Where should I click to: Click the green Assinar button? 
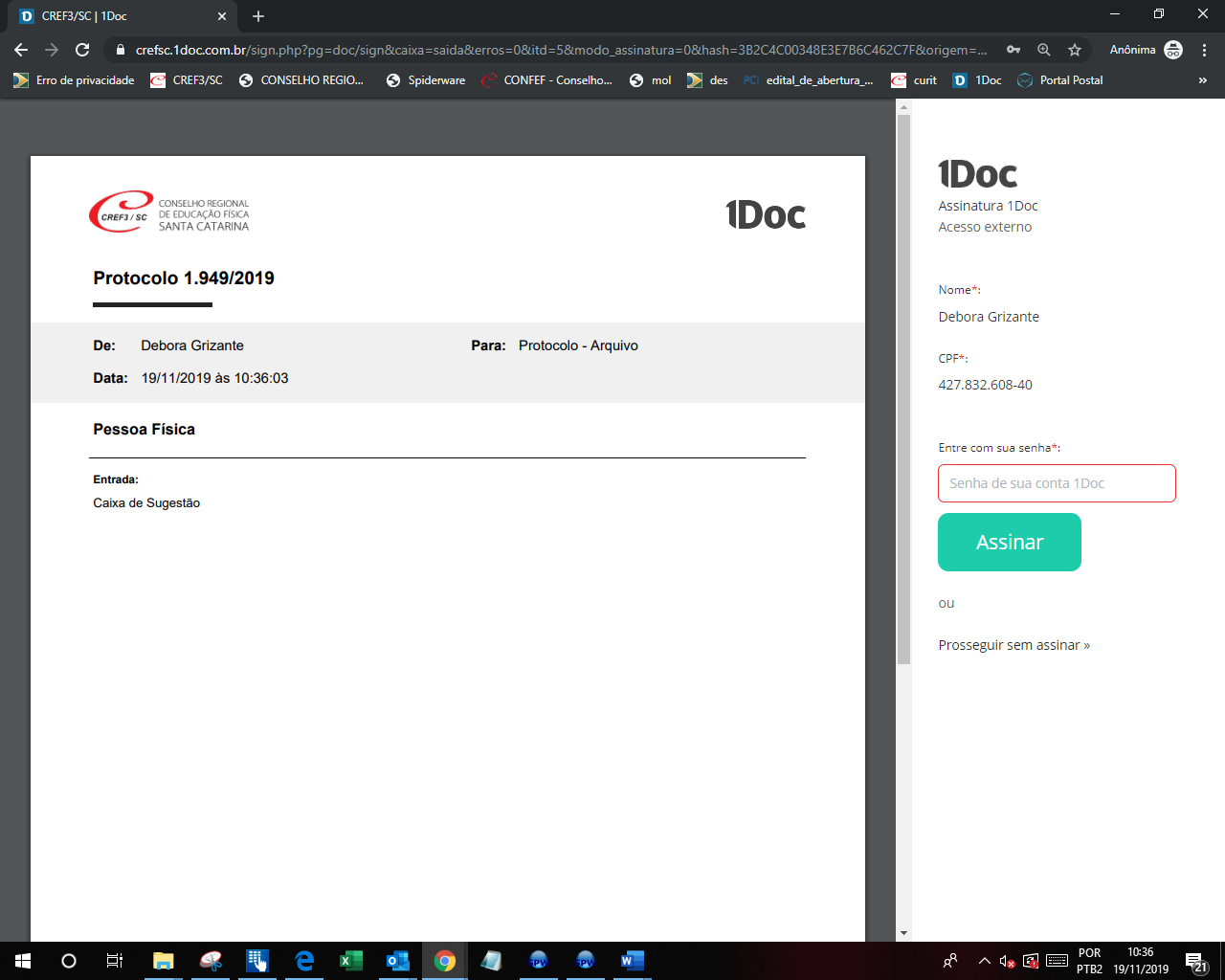(x=1009, y=542)
